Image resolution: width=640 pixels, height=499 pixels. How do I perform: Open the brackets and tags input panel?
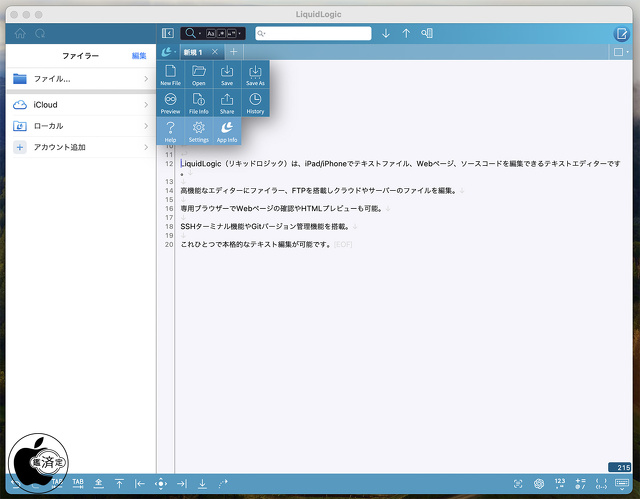coord(601,483)
